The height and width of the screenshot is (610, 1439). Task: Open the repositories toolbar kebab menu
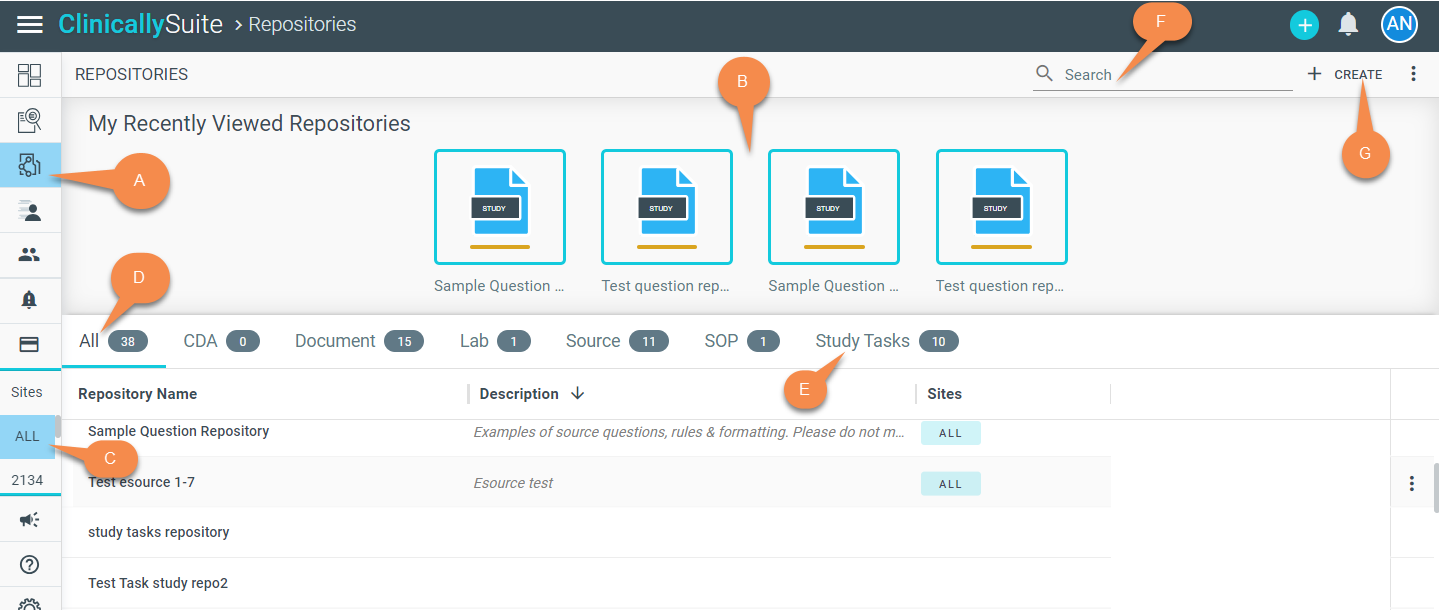(1413, 74)
